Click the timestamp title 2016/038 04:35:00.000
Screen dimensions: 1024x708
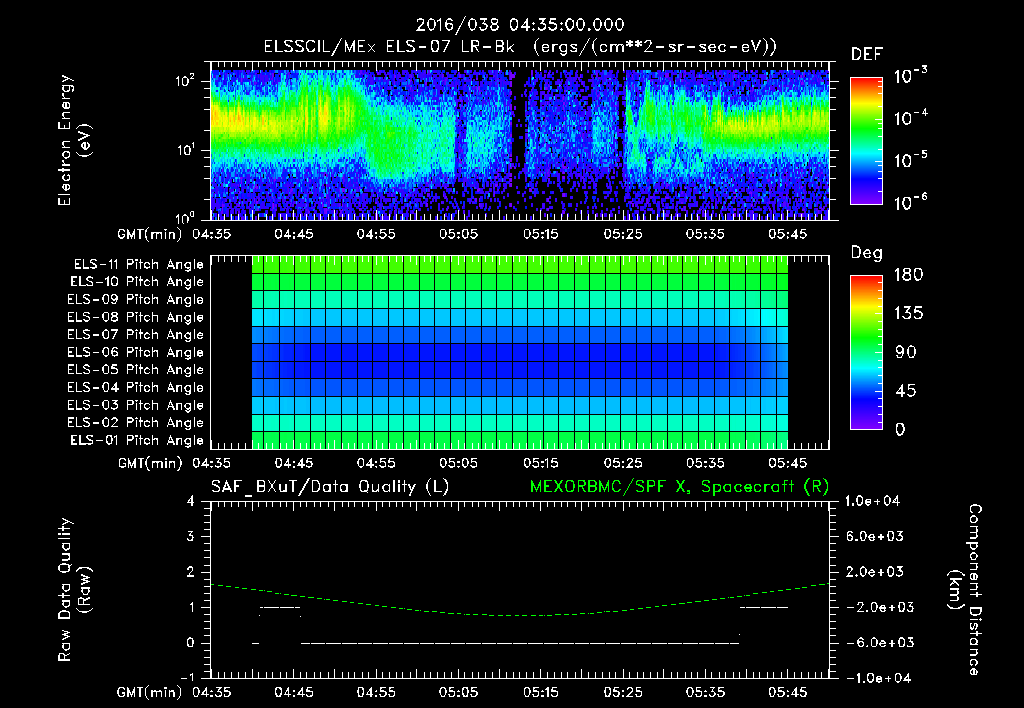pos(520,25)
